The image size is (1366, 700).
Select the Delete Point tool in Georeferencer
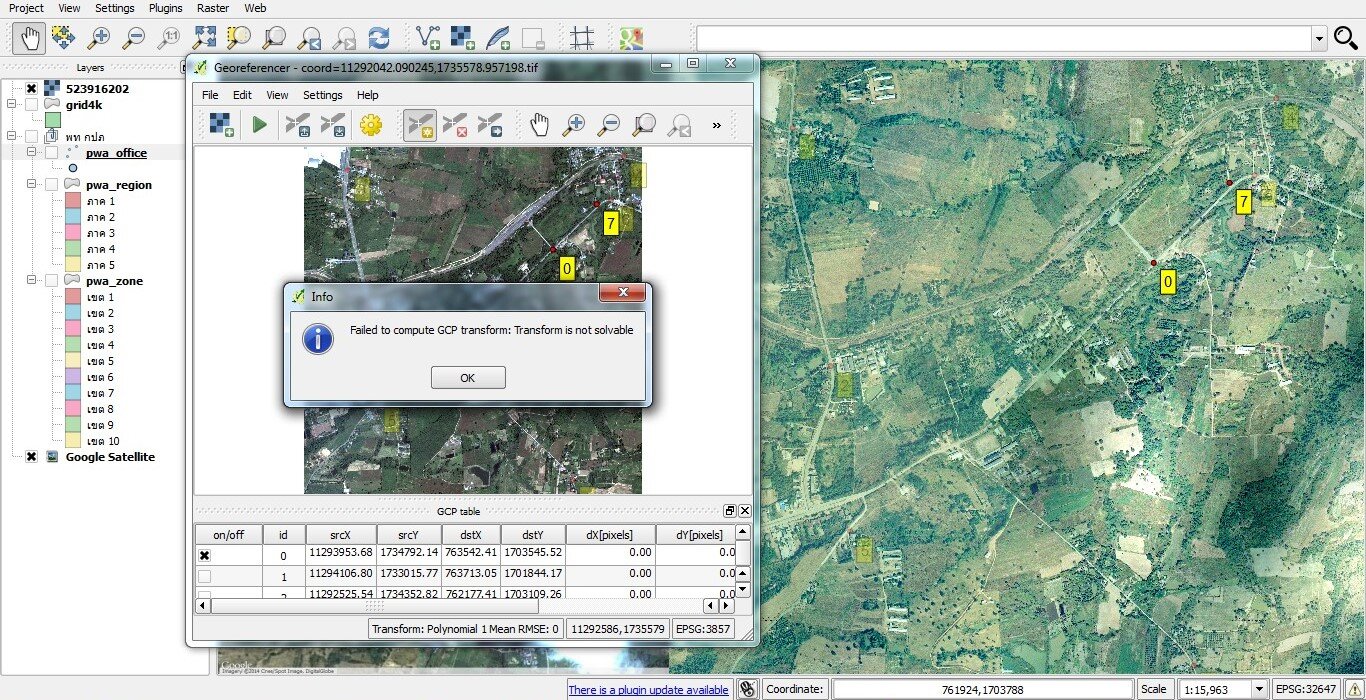tap(455, 125)
